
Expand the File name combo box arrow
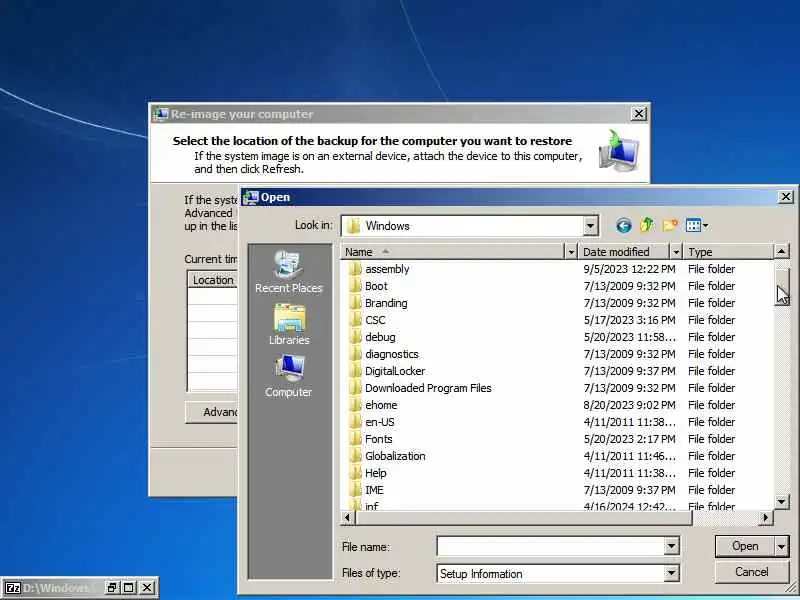(x=671, y=546)
